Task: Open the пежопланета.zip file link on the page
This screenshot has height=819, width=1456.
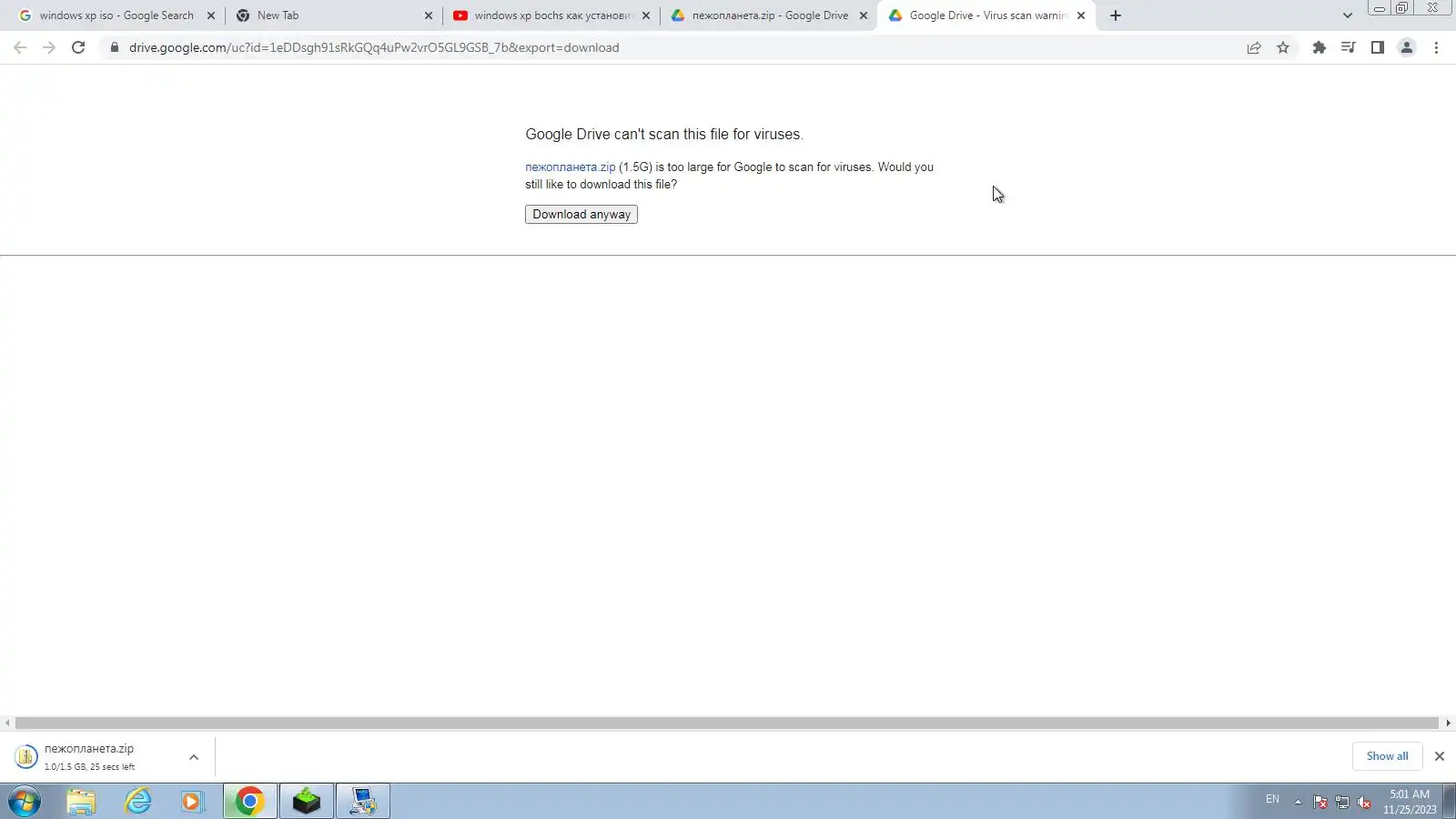Action: click(571, 167)
